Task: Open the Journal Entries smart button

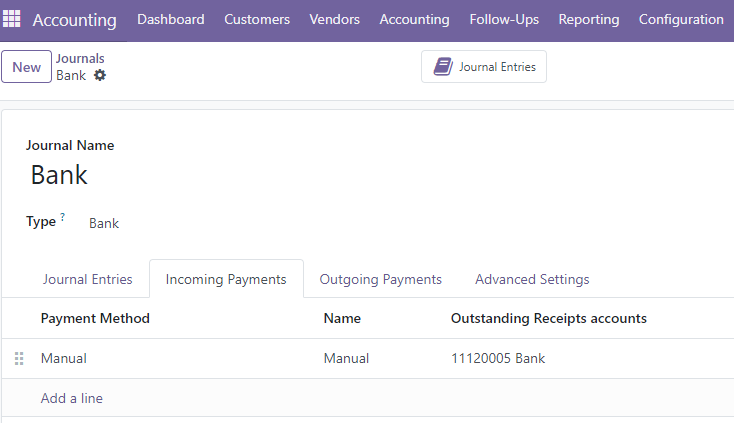Action: (484, 66)
